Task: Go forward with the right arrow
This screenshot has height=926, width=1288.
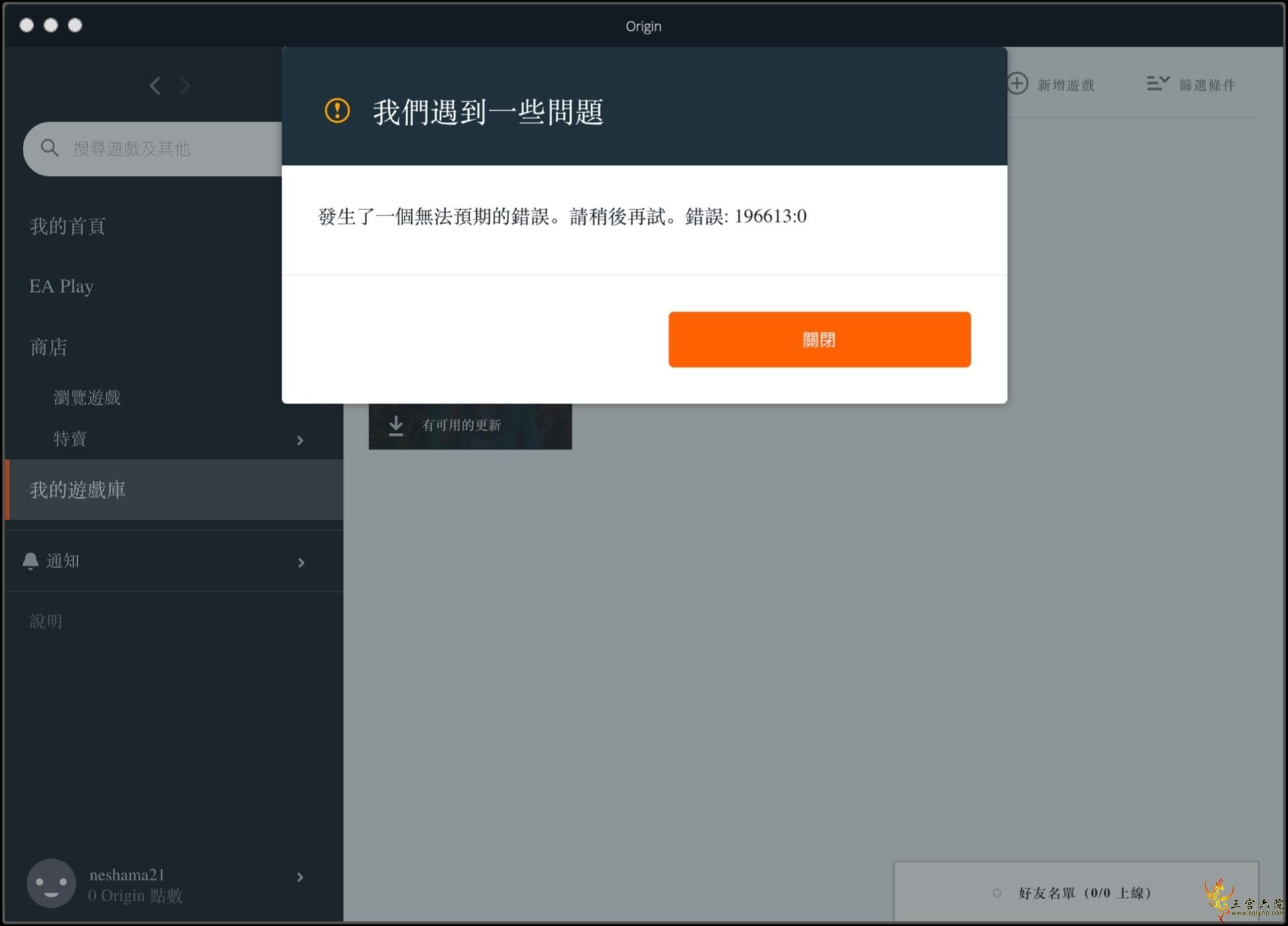Action: pos(184,86)
